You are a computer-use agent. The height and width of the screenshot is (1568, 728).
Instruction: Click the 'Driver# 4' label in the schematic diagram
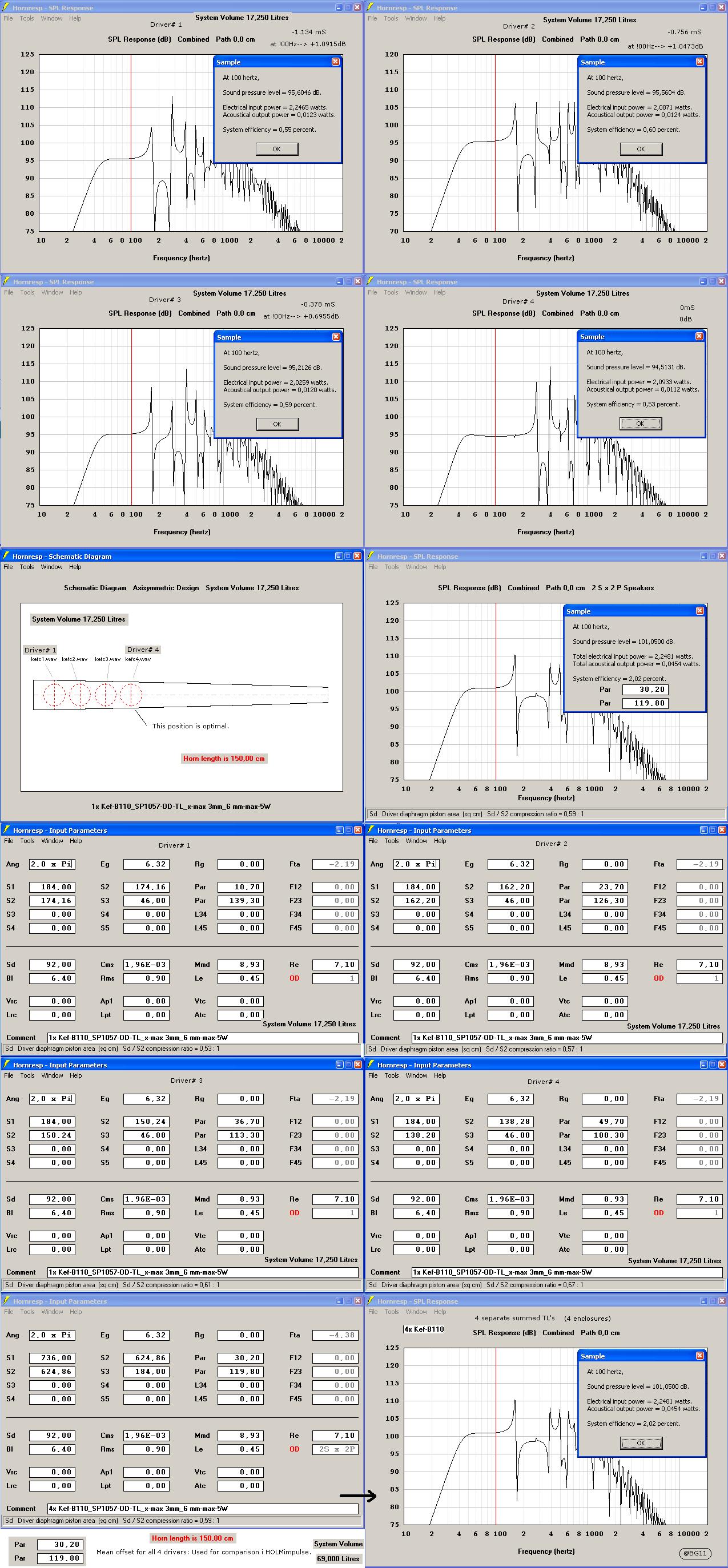(143, 650)
